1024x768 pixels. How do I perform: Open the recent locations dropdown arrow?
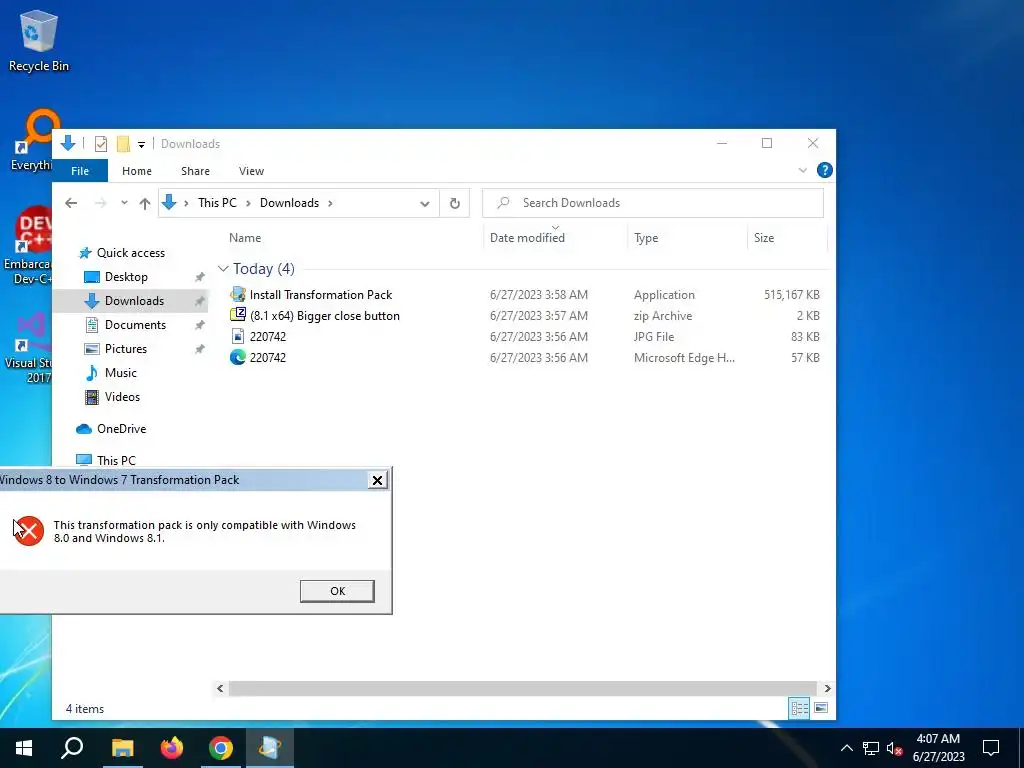(124, 203)
